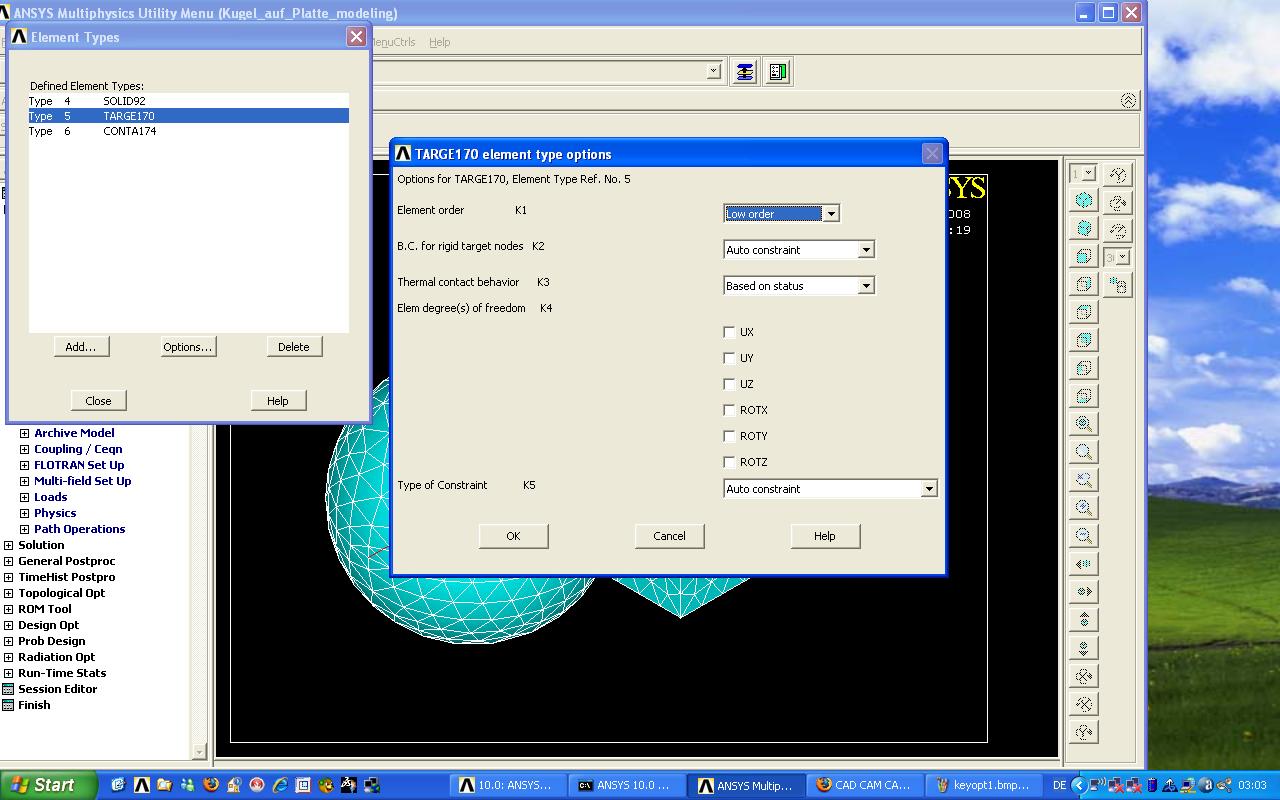Screen dimensions: 1280x800
Task: Open the ANSYS command input dropdown arrow
Action: [x=713, y=71]
